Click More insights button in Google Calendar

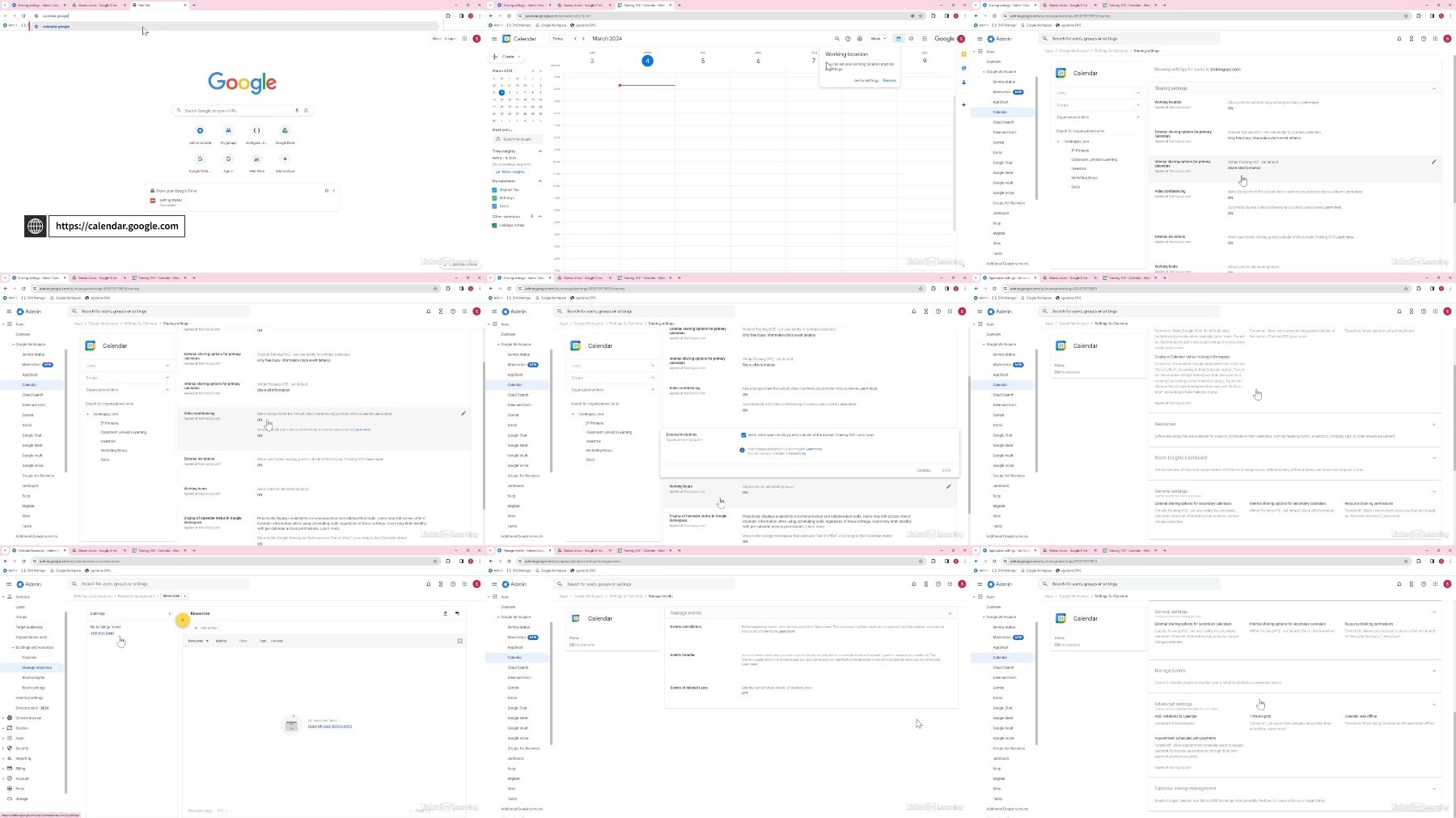pos(510,172)
